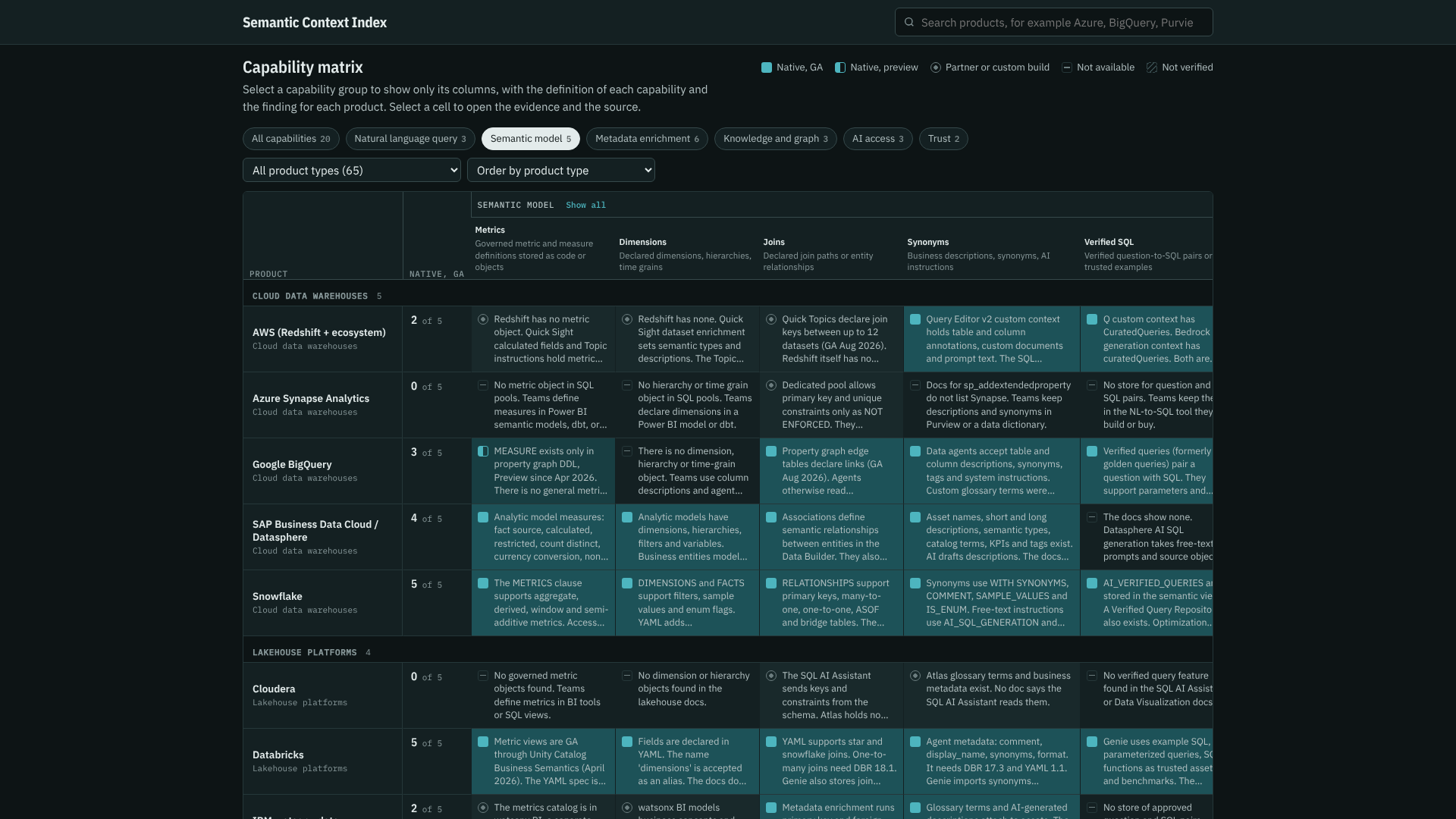Open the Order by product type dropdown
This screenshot has width=1456, height=819.
point(561,171)
